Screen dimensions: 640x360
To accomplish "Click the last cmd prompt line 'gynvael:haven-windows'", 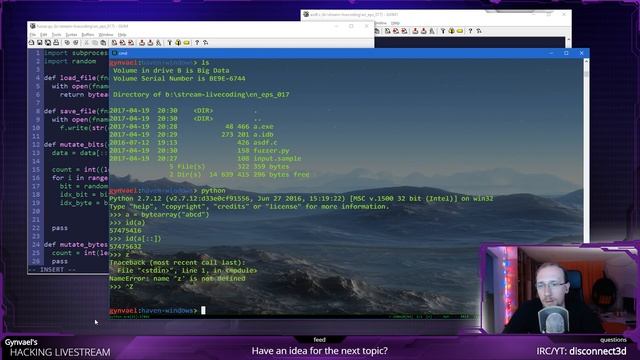I will click(153, 311).
